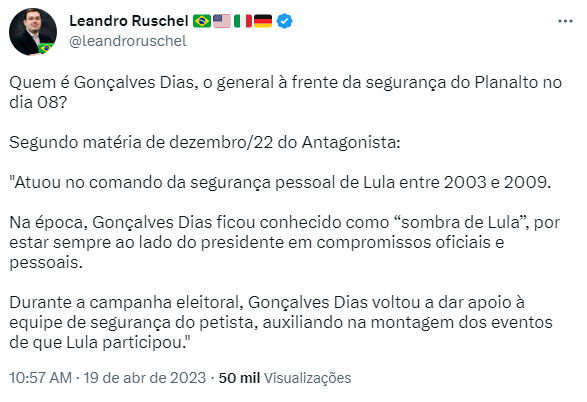
Task: Click the blue verified badge
Action: point(285,21)
